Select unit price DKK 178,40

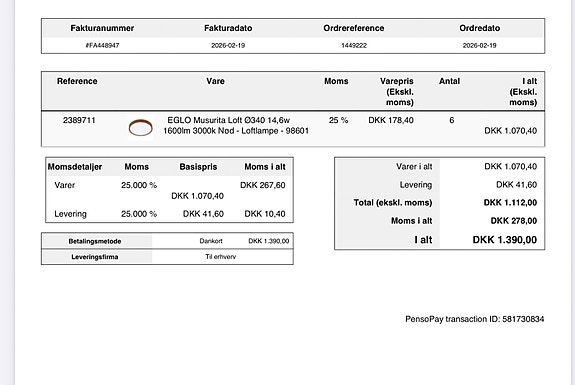pyautogui.click(x=391, y=120)
